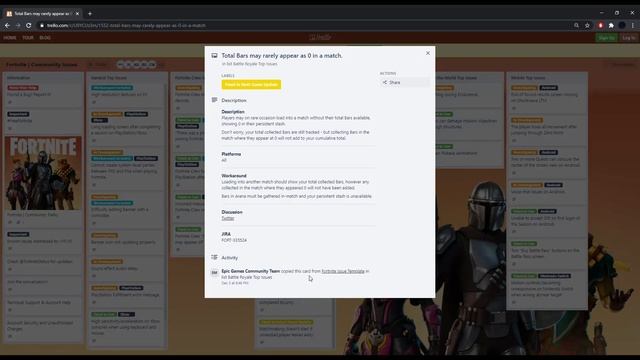Image resolution: width=640 pixels, height=360 pixels.
Task: Click the Share button under Actions
Action: 404,82
